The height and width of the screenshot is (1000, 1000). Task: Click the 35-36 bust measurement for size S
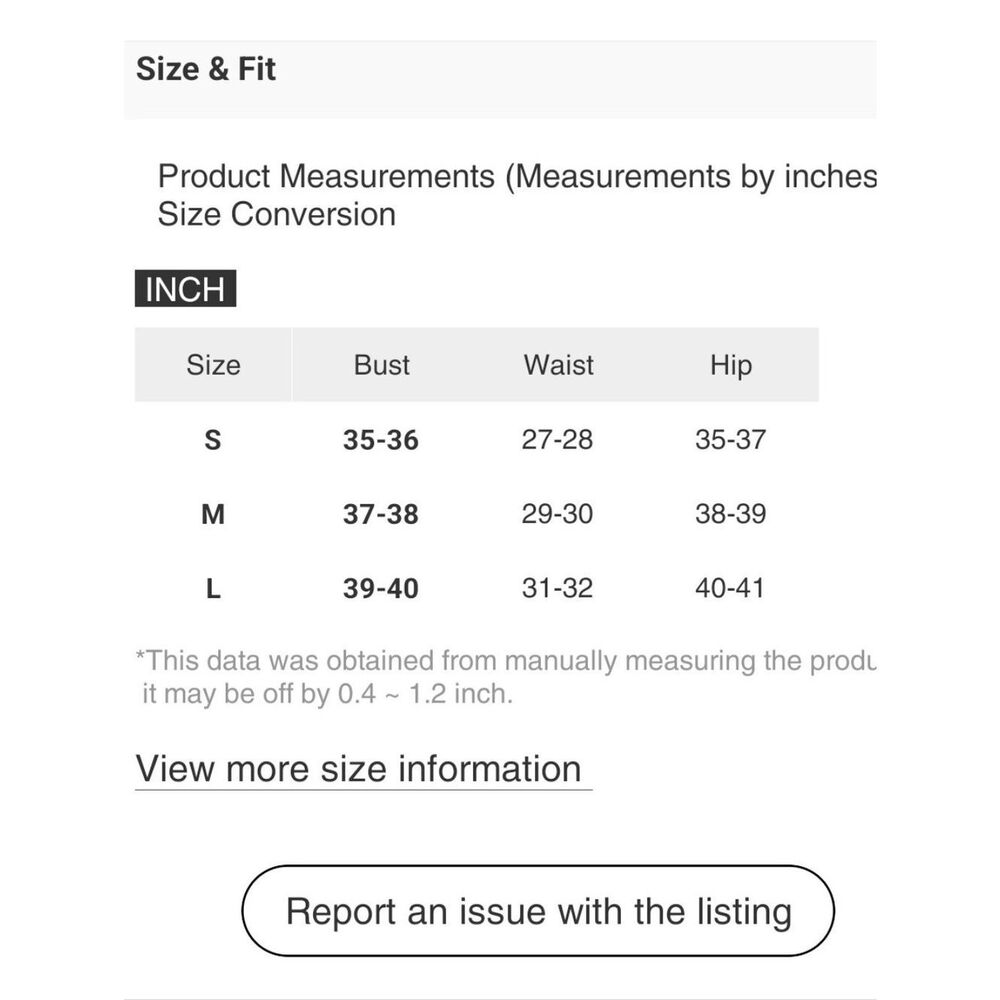coord(381,440)
